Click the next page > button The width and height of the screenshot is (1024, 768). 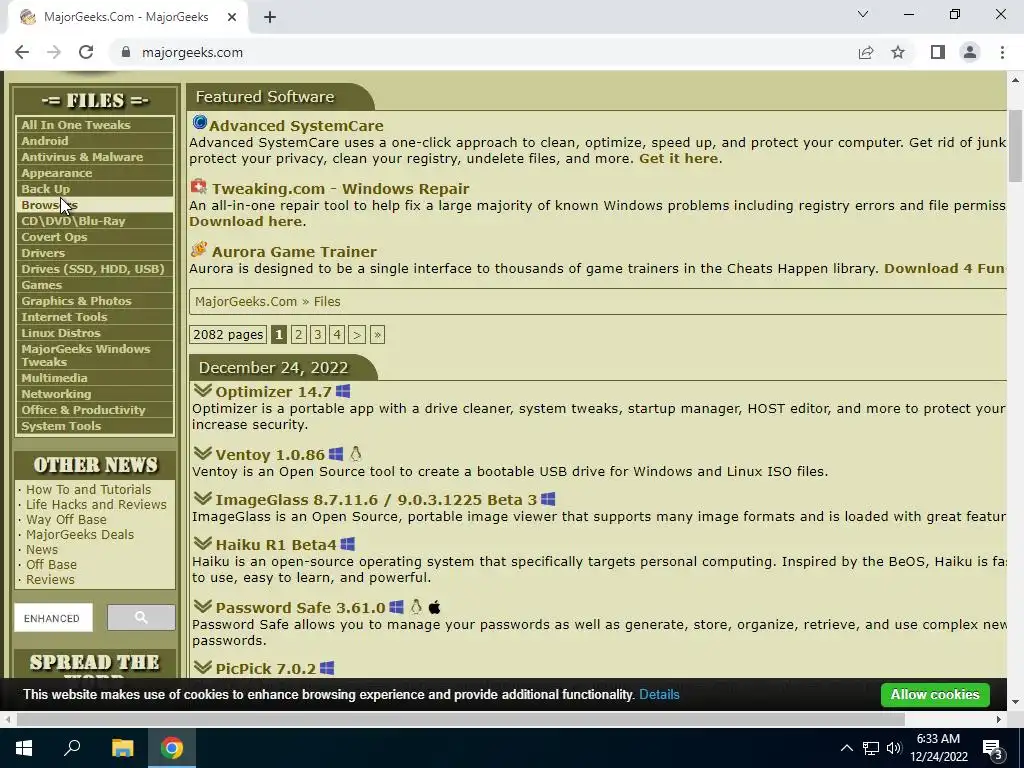click(357, 334)
